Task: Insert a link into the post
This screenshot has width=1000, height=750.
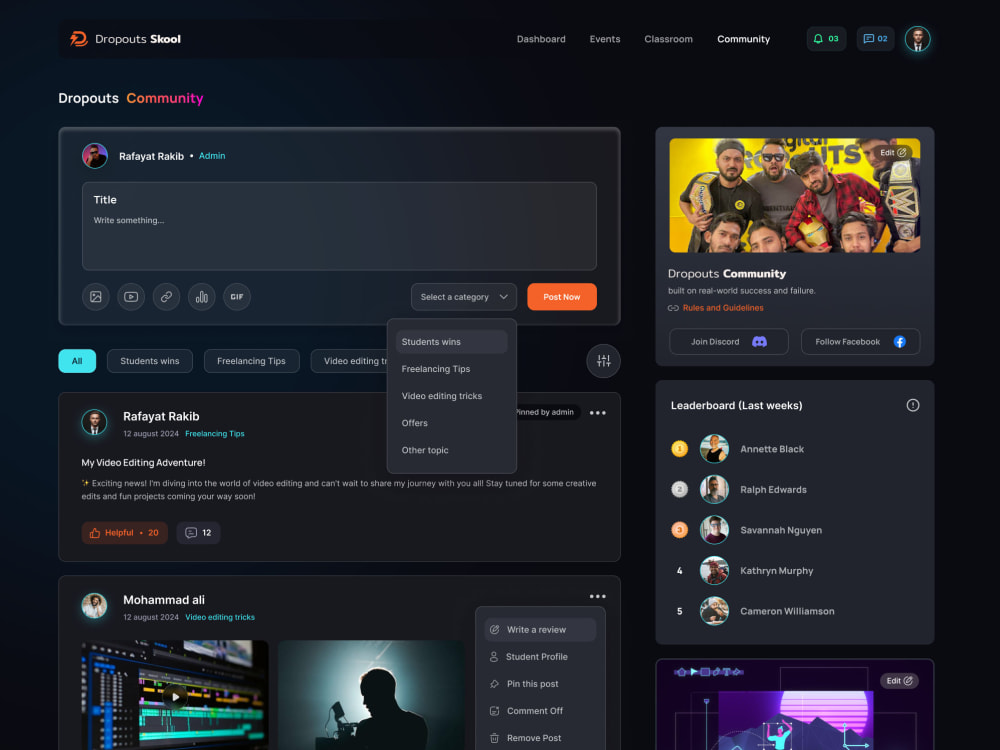Action: tap(166, 297)
